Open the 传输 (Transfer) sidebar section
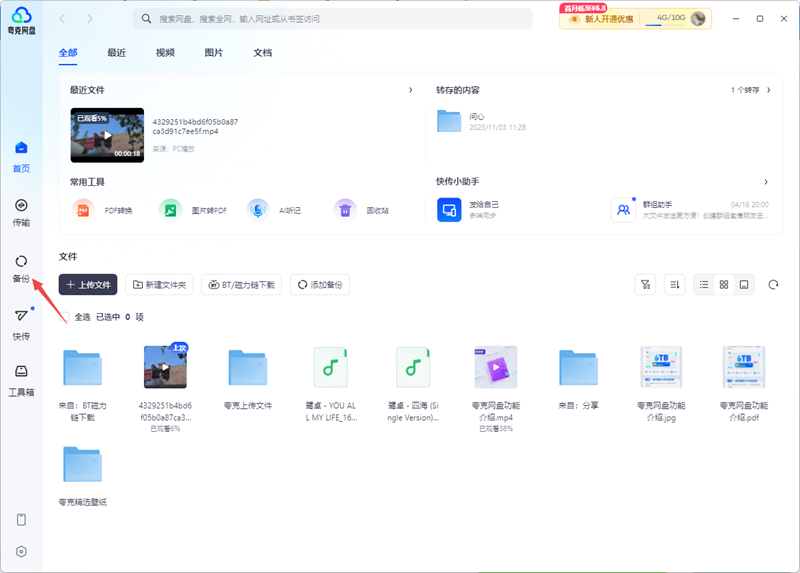The width and height of the screenshot is (800, 573). coord(21,211)
